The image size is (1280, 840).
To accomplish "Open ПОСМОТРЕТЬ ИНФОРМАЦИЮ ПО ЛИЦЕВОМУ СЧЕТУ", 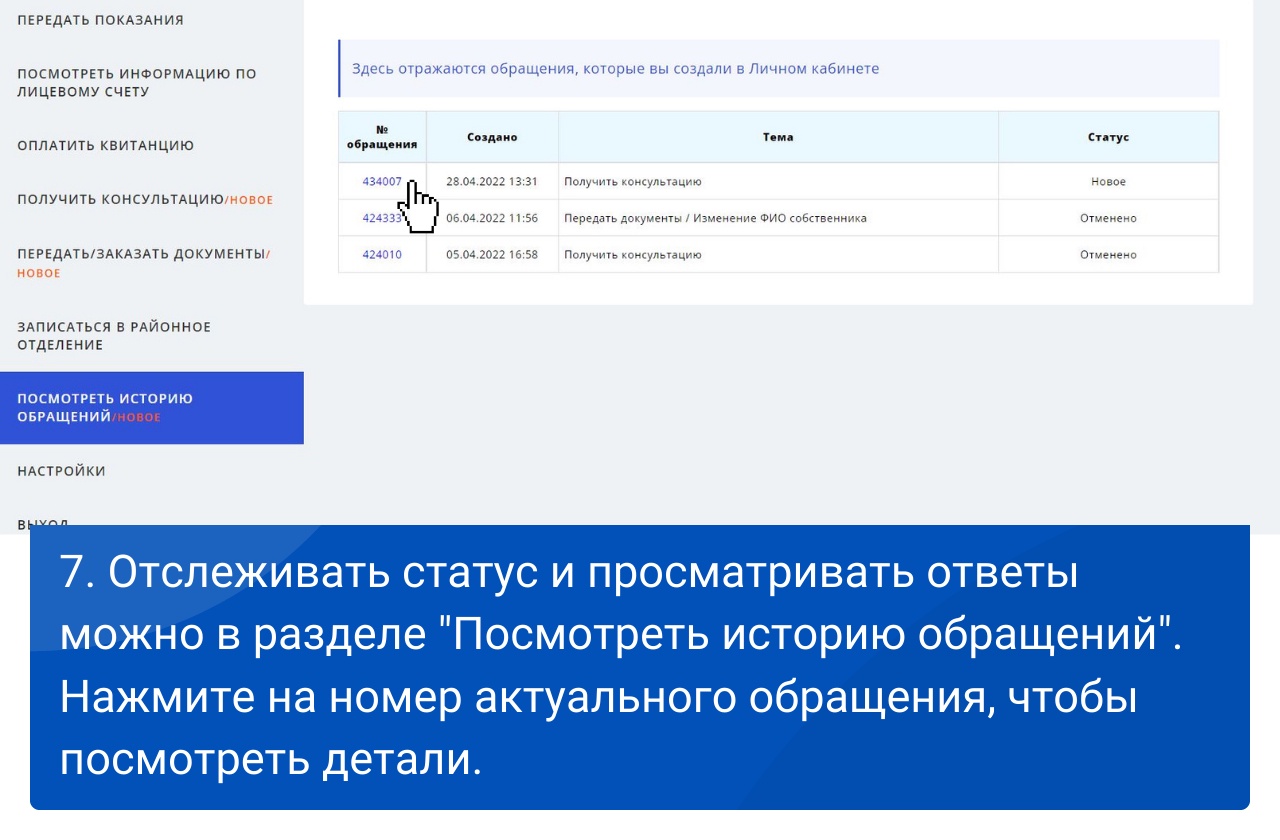I will 136,82.
